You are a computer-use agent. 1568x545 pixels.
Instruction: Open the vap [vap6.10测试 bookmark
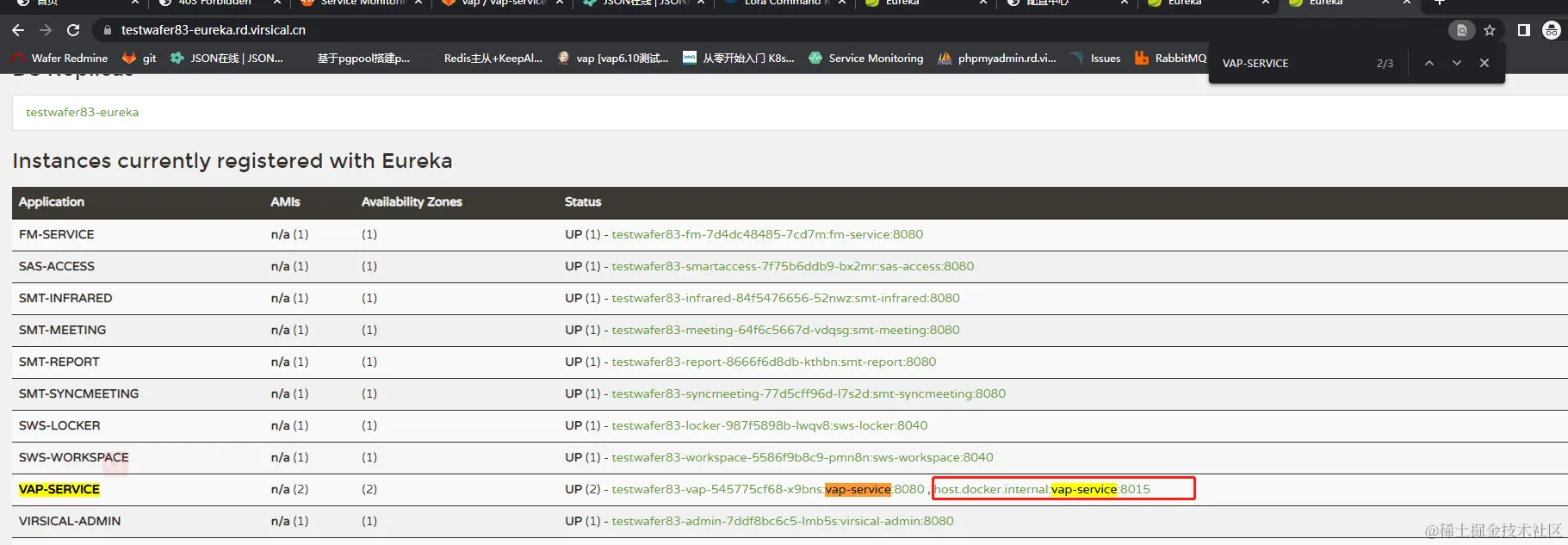click(613, 59)
